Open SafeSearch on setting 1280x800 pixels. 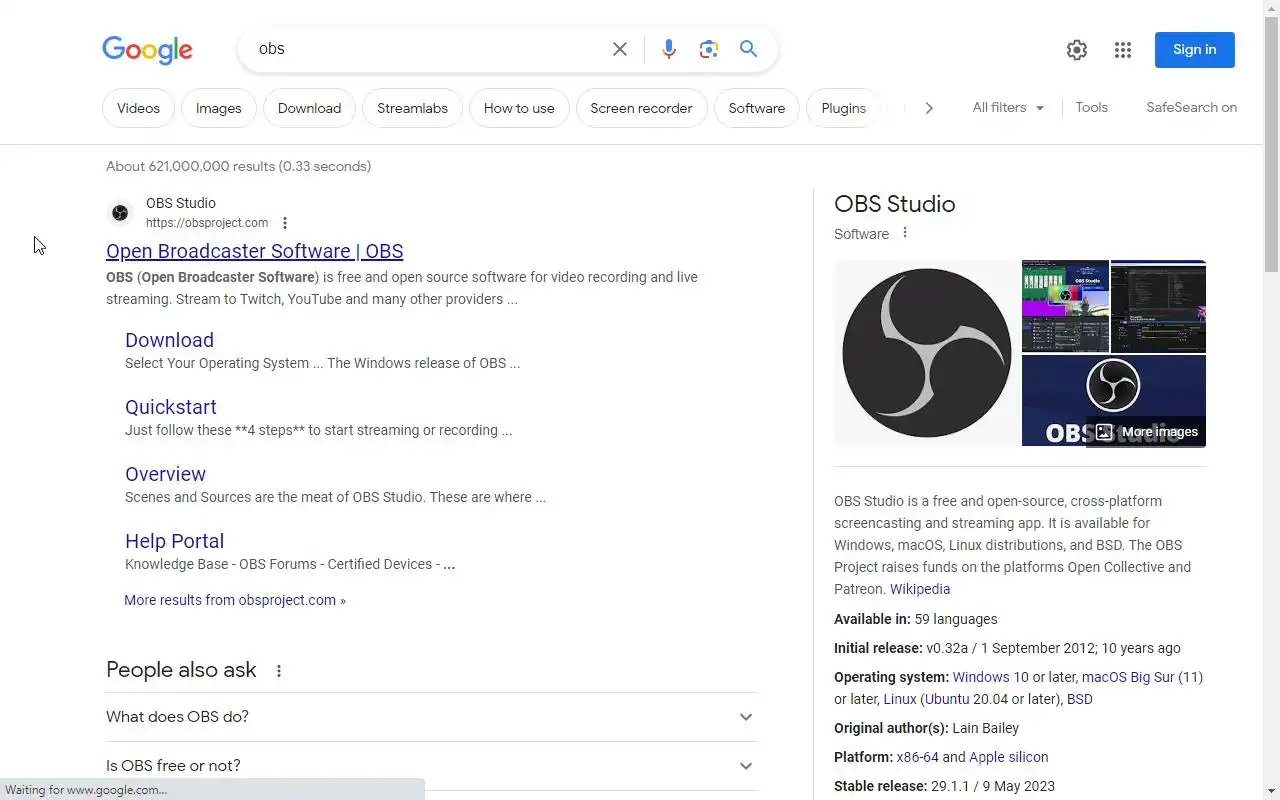(x=1192, y=108)
